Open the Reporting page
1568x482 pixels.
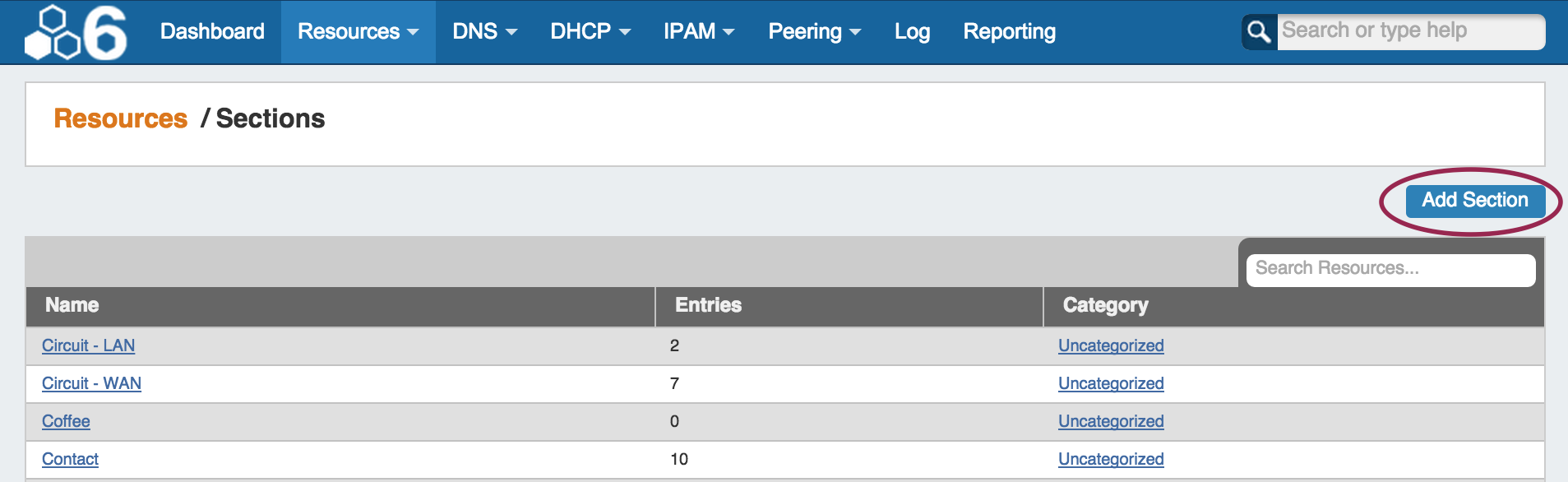click(x=1009, y=32)
